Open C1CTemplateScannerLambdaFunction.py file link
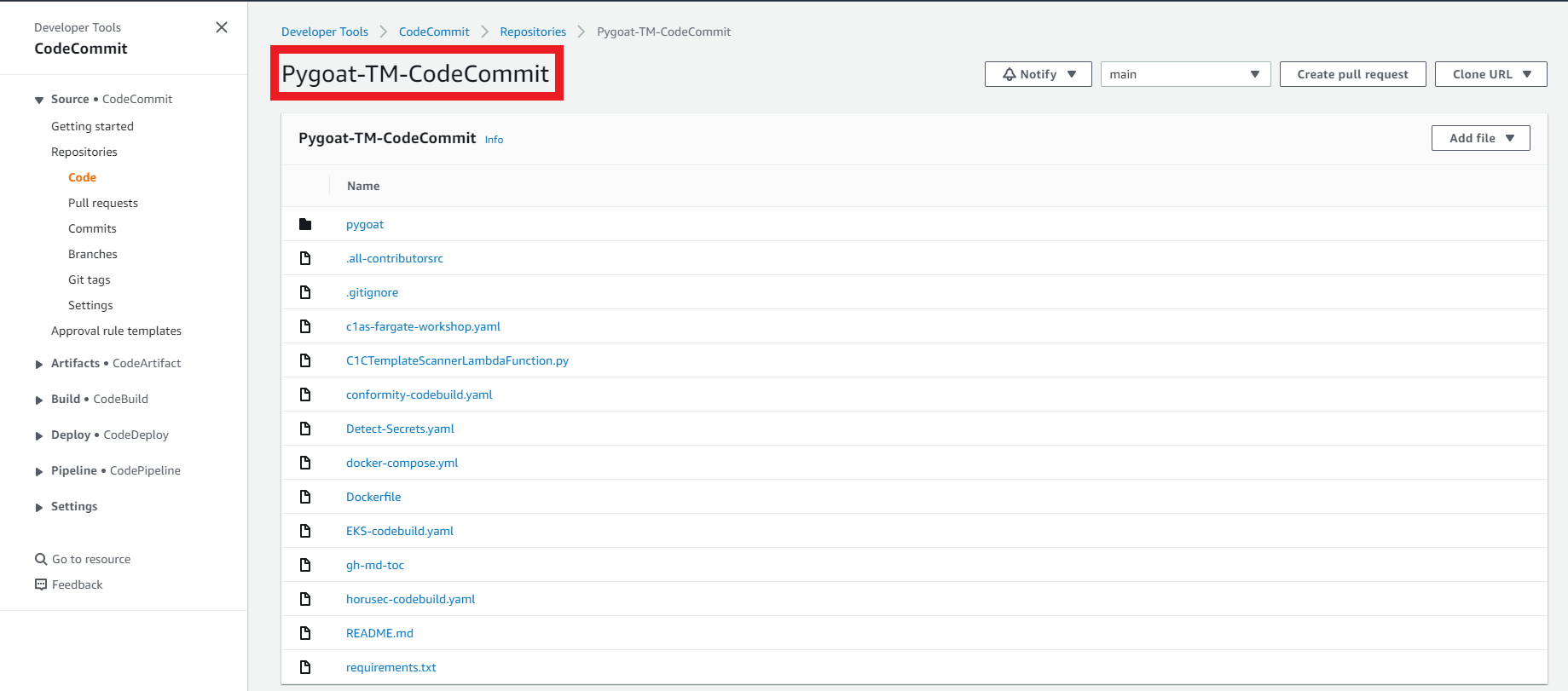Screen dimensions: 1568x691 pos(457,360)
